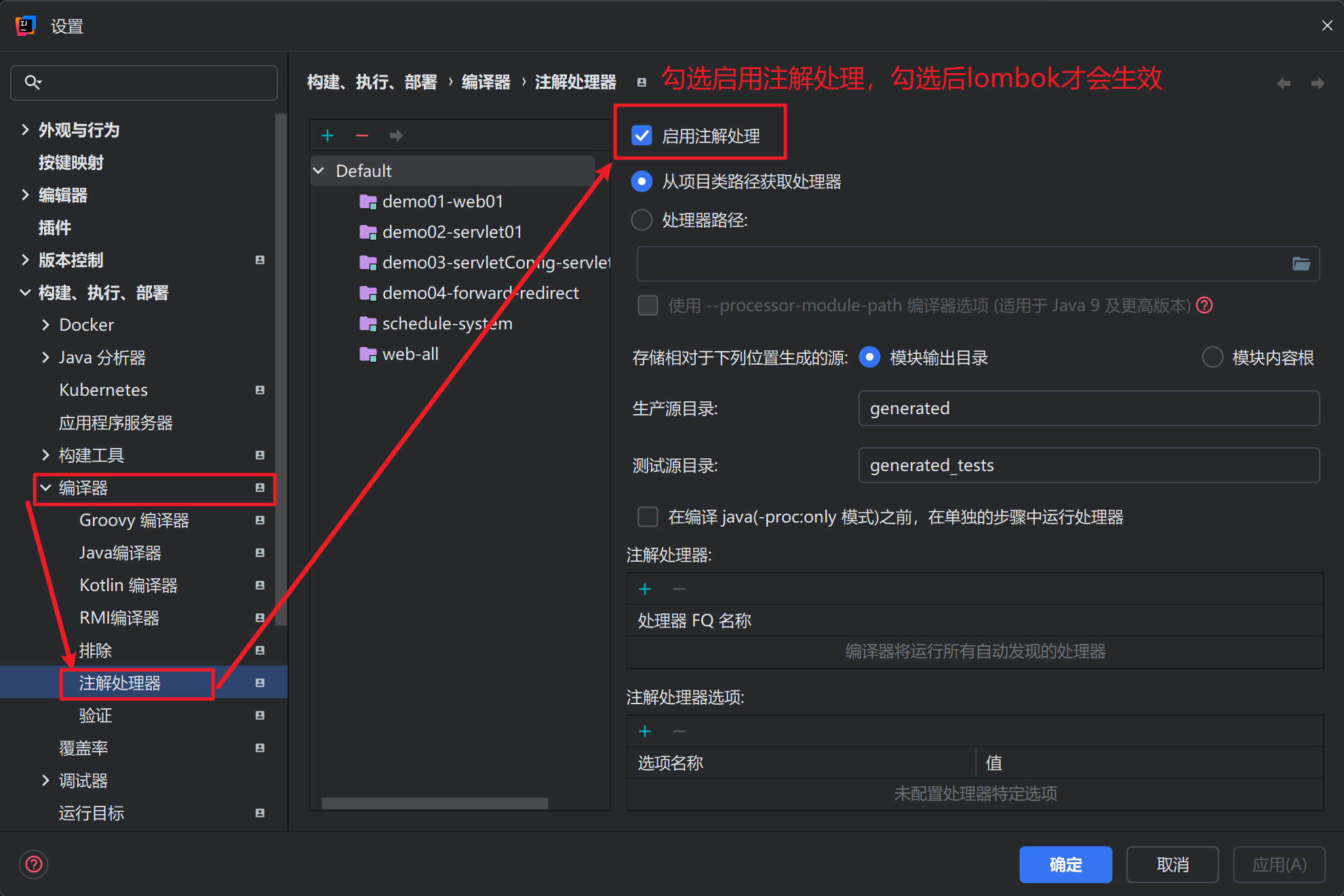1344x896 pixels.
Task: Open help via the question mark icon
Action: (x=33, y=864)
